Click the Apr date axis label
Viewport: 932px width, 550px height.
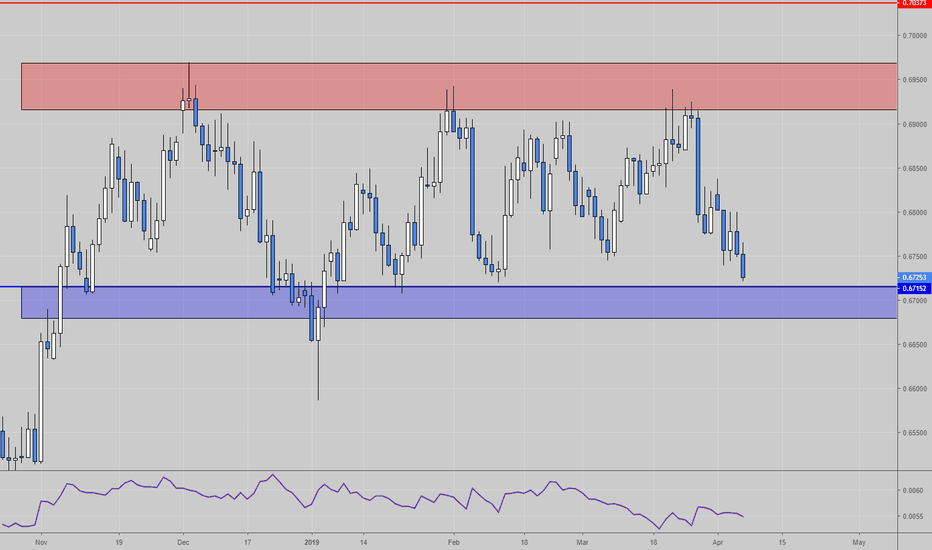[x=718, y=542]
